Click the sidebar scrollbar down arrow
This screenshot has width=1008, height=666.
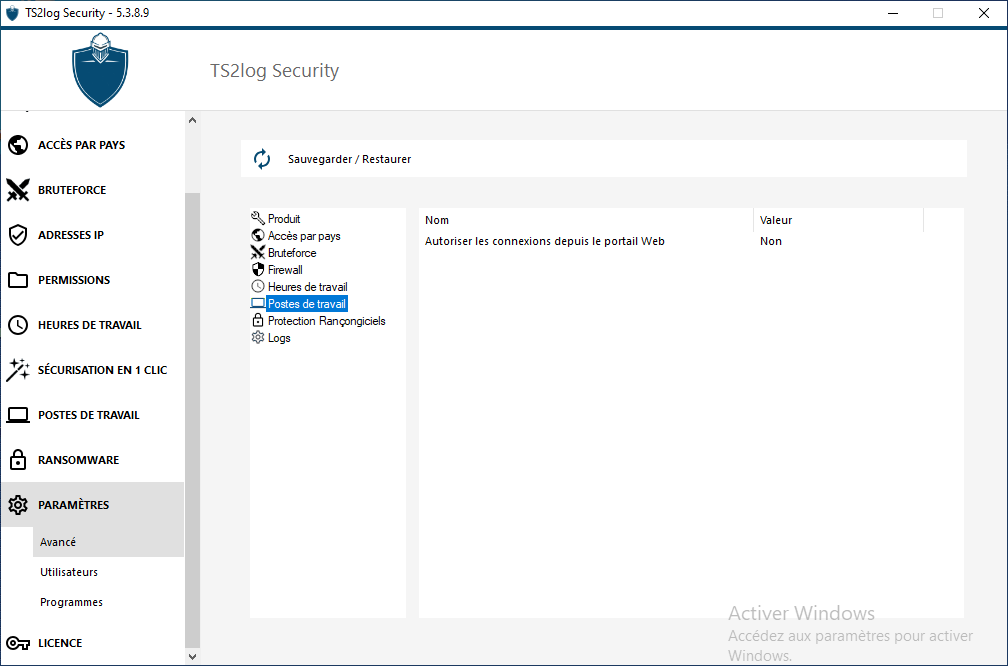pyautogui.click(x=192, y=656)
